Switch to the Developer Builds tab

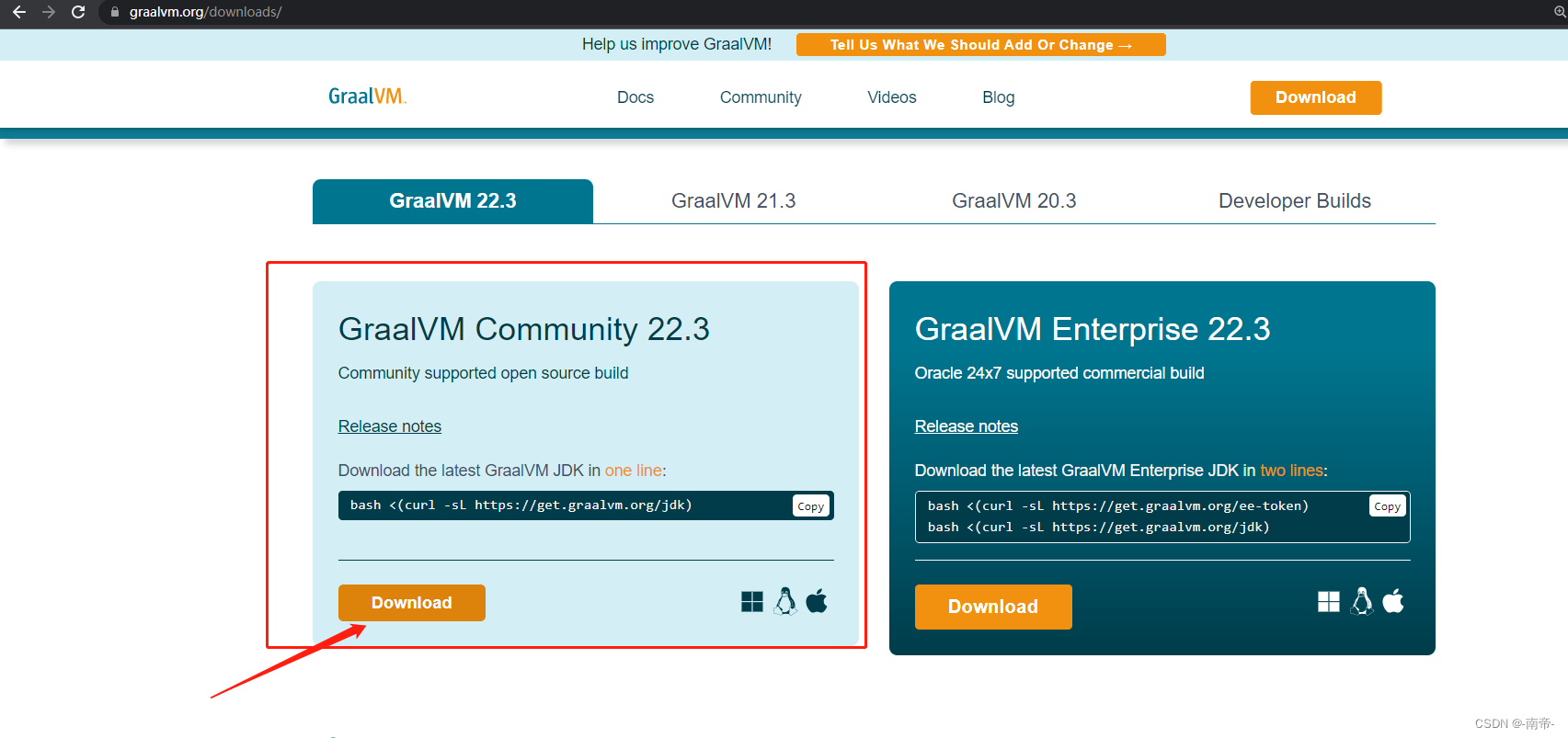[1295, 201]
